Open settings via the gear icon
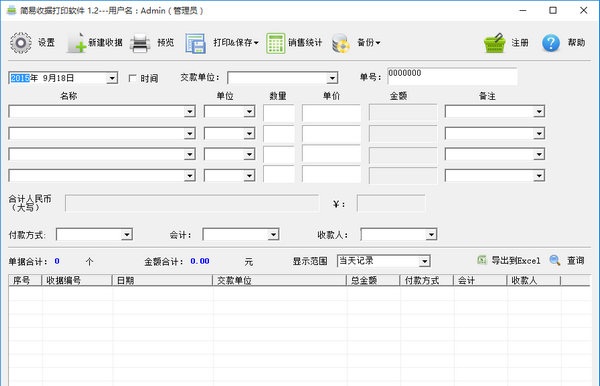 pos(21,42)
